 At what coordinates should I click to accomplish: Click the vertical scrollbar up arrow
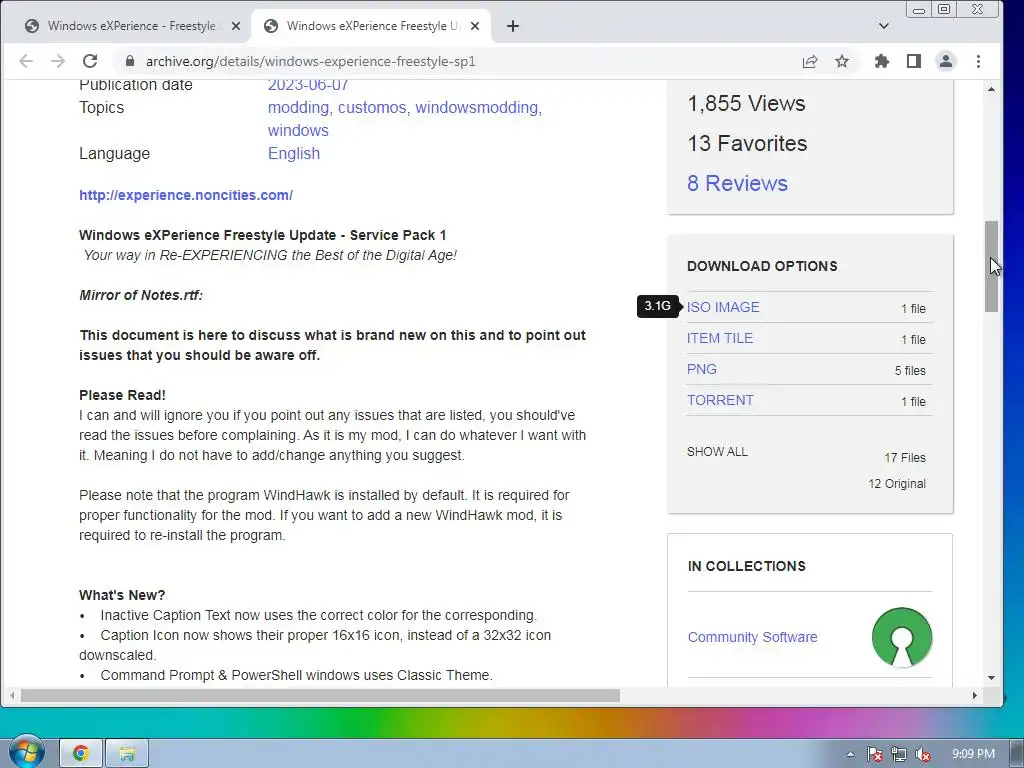pyautogui.click(x=991, y=89)
